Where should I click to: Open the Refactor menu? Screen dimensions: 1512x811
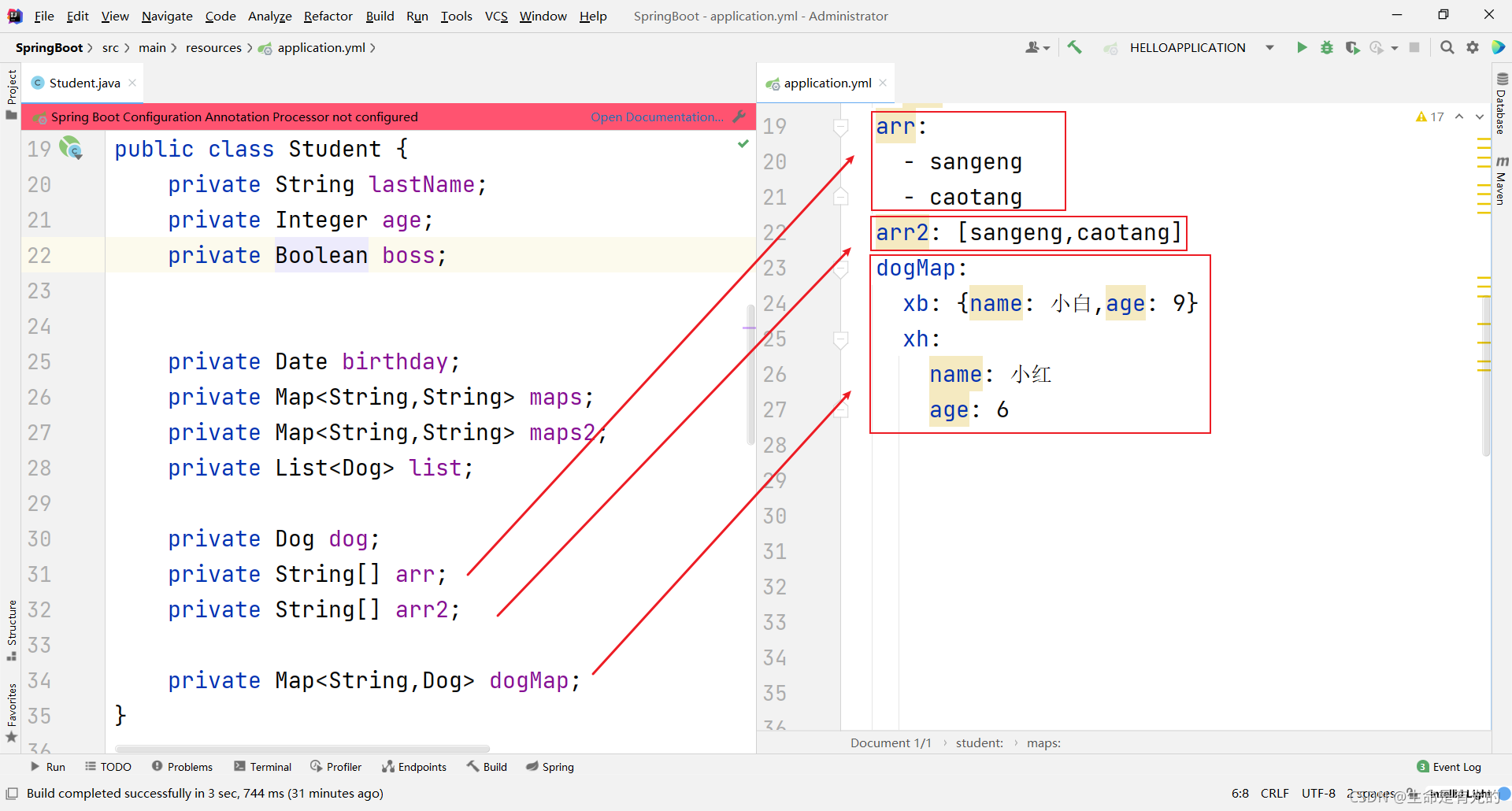(328, 16)
